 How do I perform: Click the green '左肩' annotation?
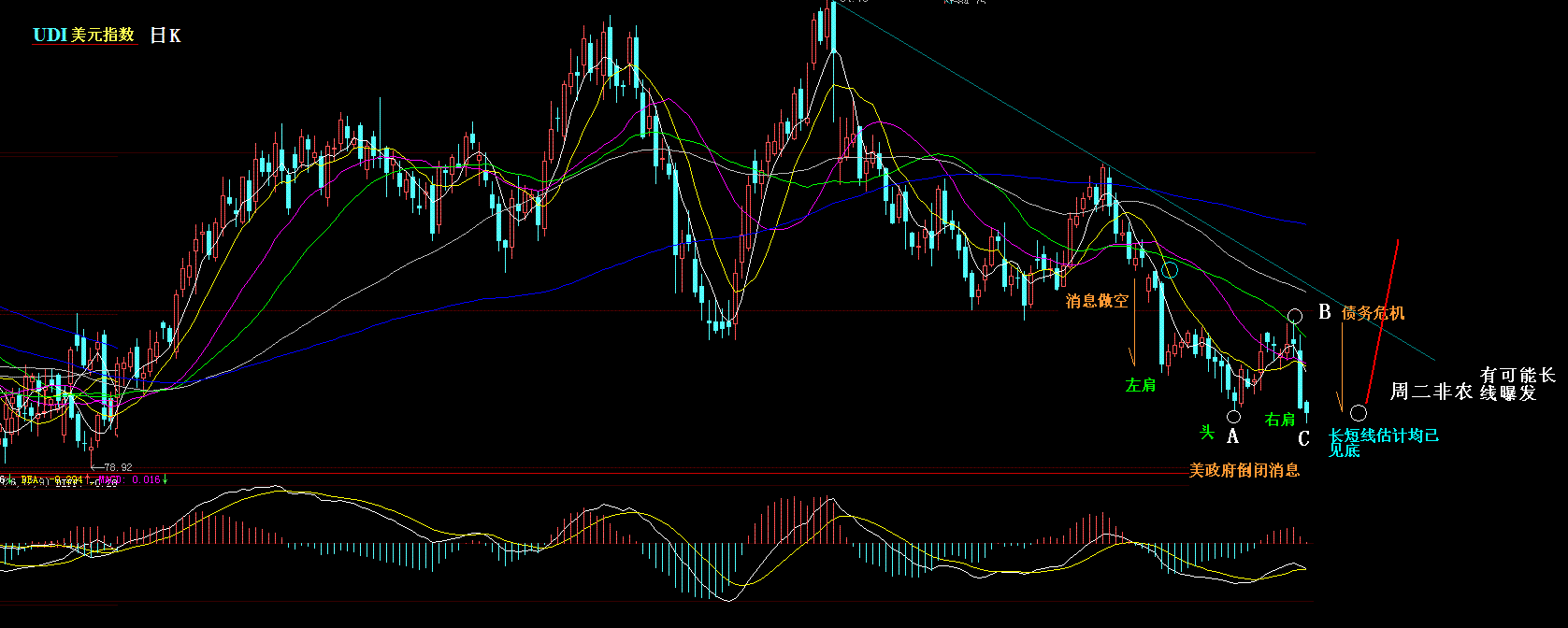(1141, 385)
